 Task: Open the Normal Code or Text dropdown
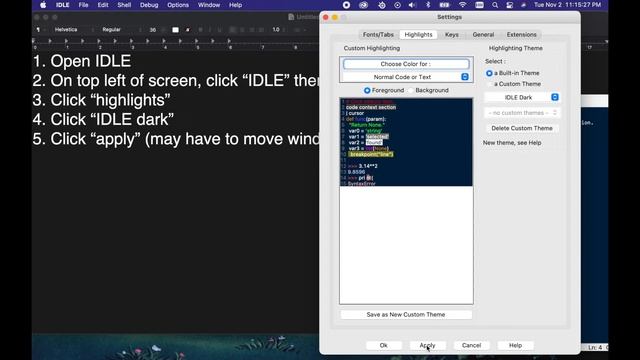pos(406,77)
